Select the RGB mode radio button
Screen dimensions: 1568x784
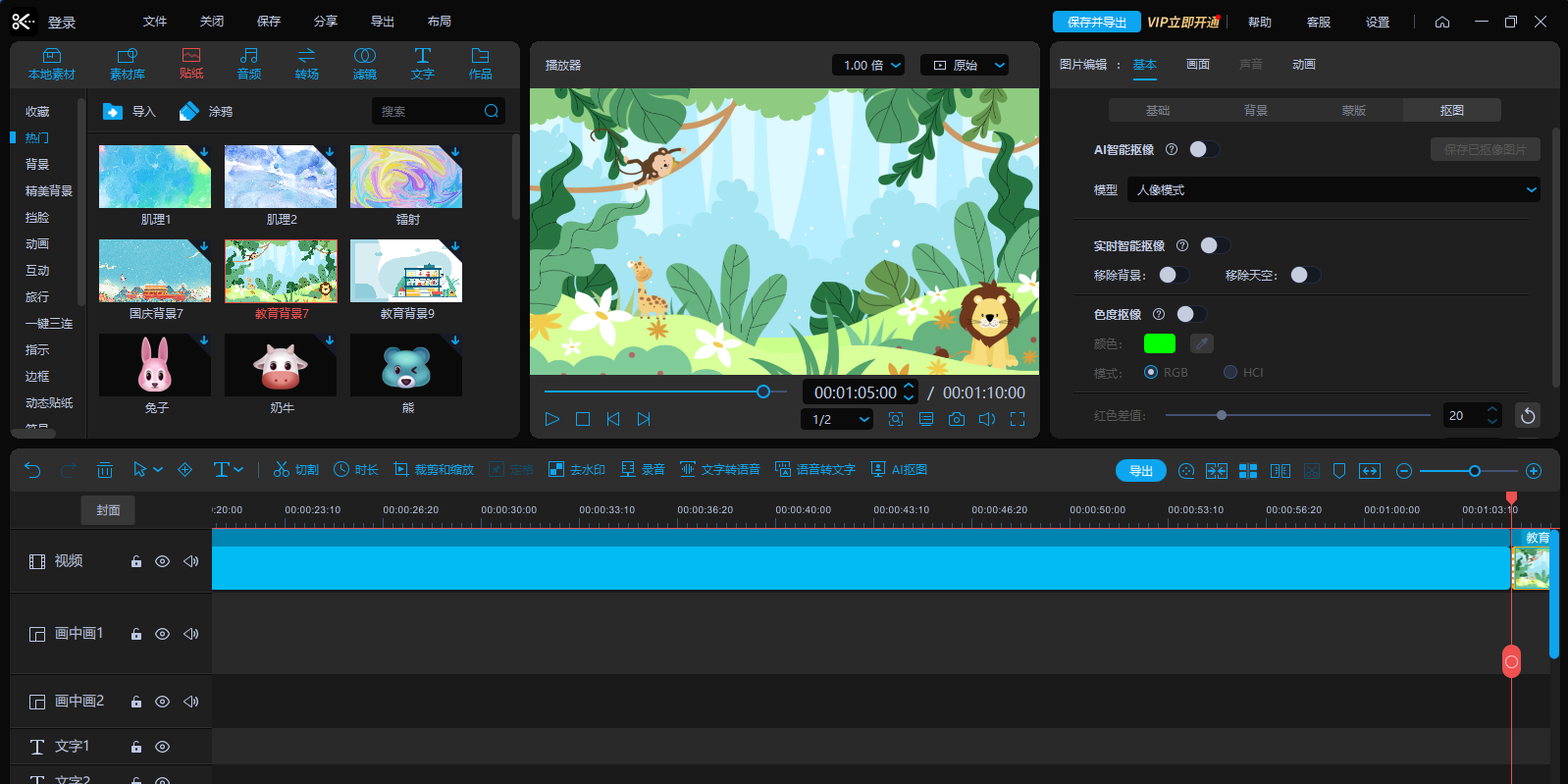[1151, 372]
